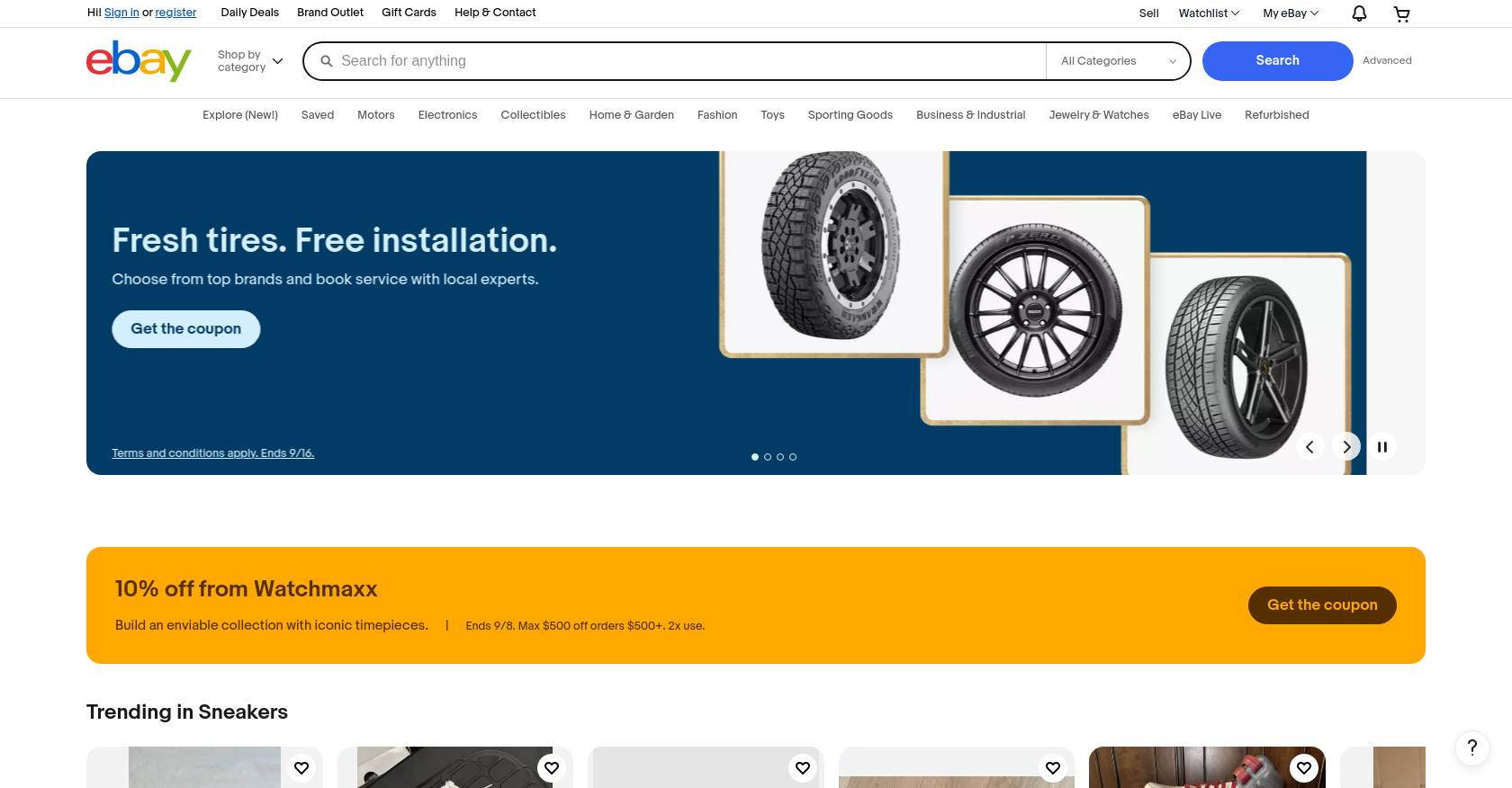
Task: Open the Fashion category
Action: 717,115
